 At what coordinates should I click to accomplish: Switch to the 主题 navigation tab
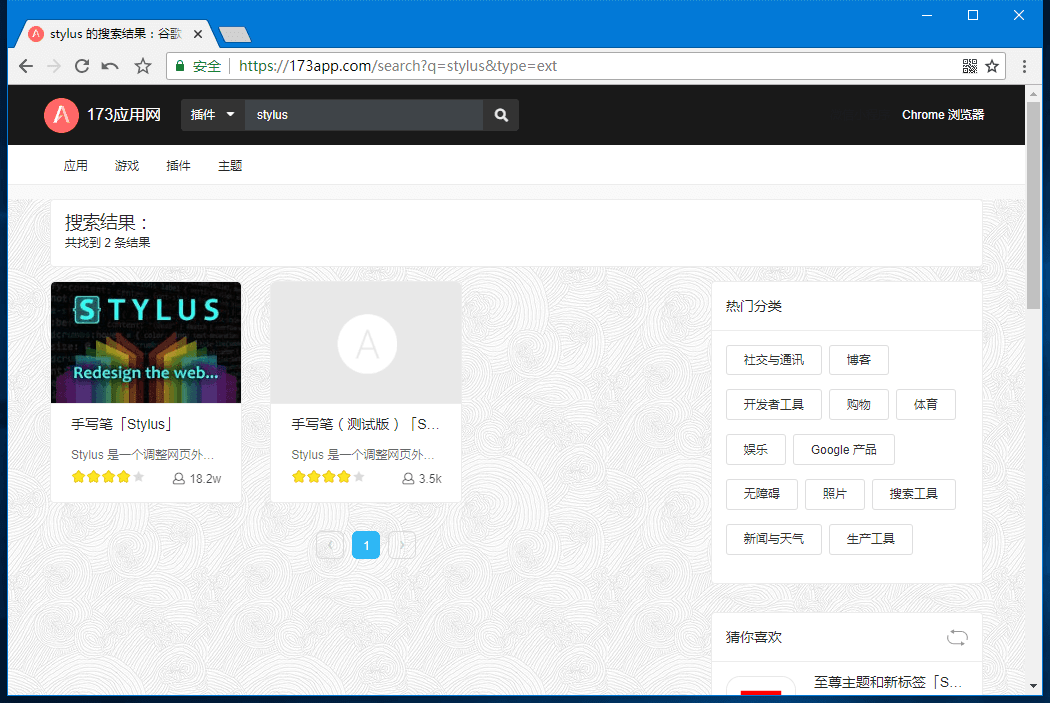(229, 165)
